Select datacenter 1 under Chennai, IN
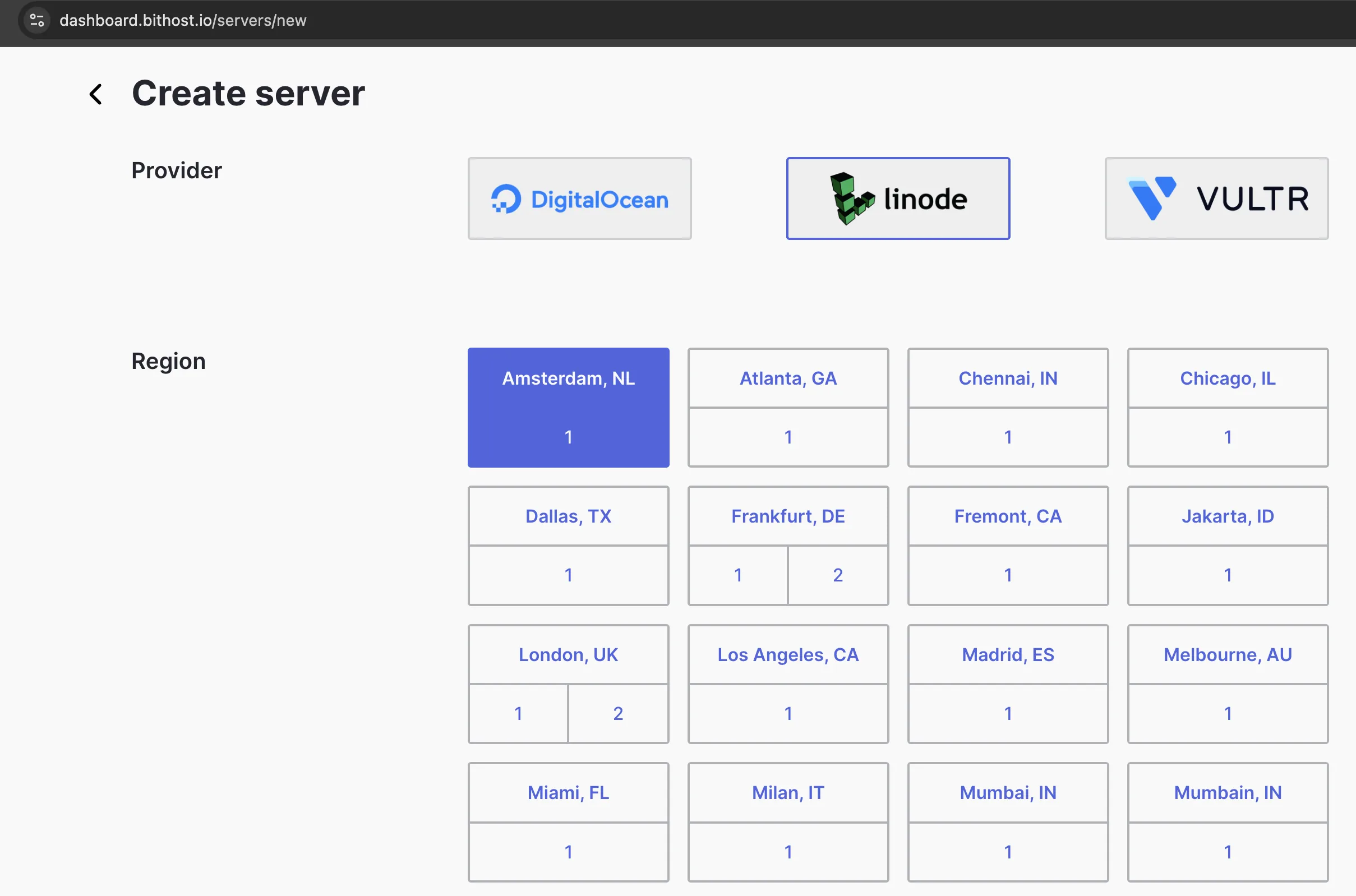The height and width of the screenshot is (896, 1356). click(1008, 437)
